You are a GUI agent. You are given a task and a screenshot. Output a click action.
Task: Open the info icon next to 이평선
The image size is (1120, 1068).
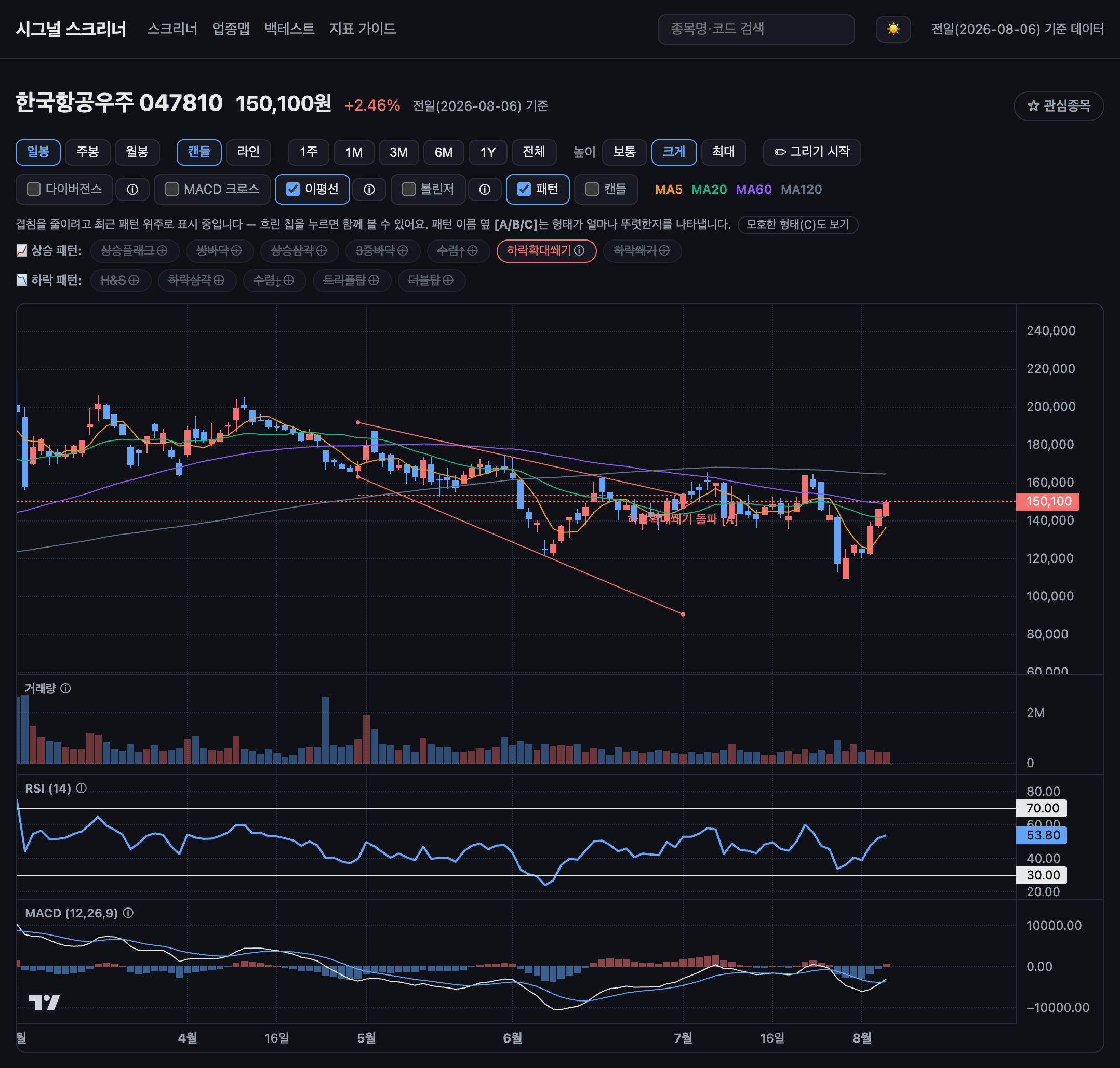[369, 190]
